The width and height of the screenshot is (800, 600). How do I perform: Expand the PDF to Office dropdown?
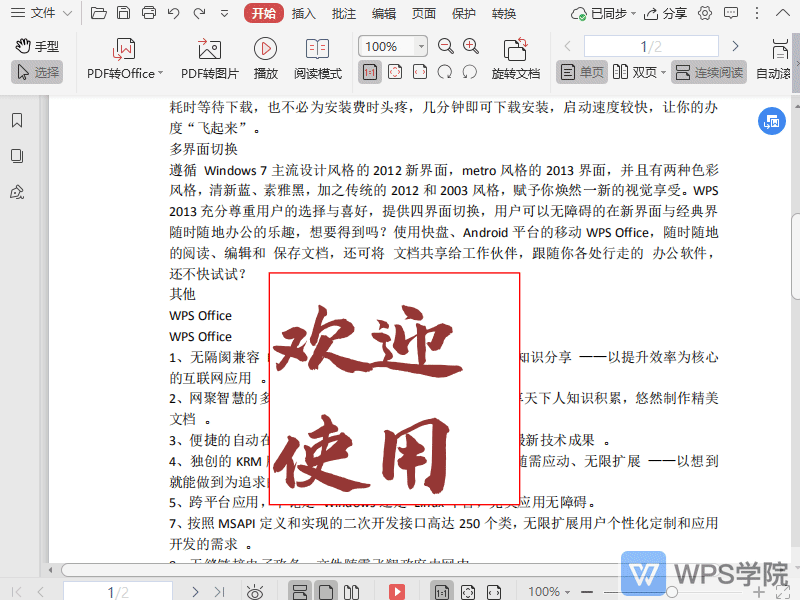click(163, 73)
